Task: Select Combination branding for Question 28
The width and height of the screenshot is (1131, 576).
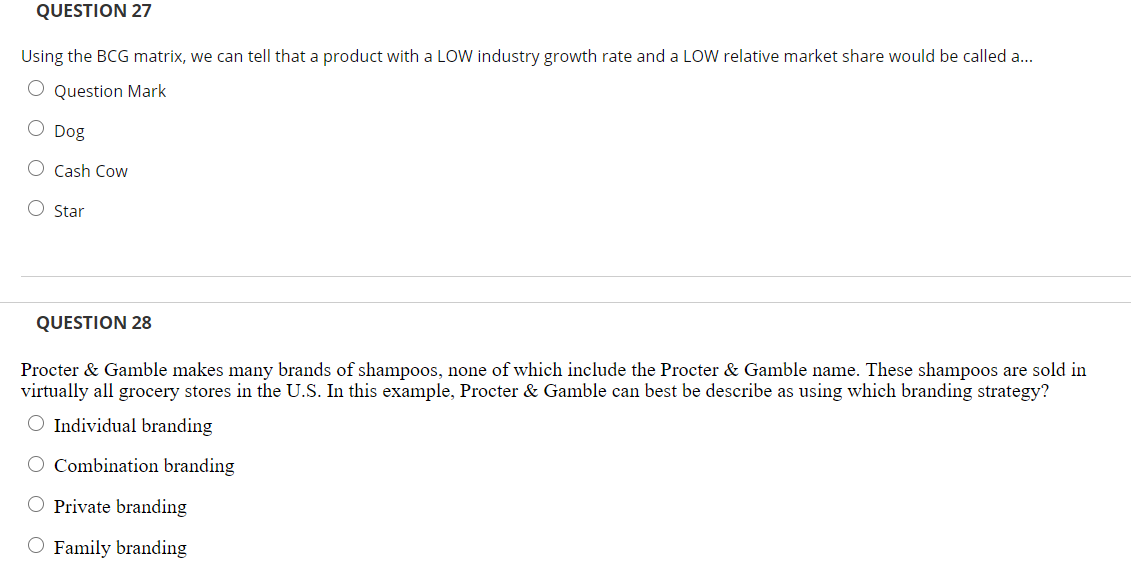Action: [36, 464]
